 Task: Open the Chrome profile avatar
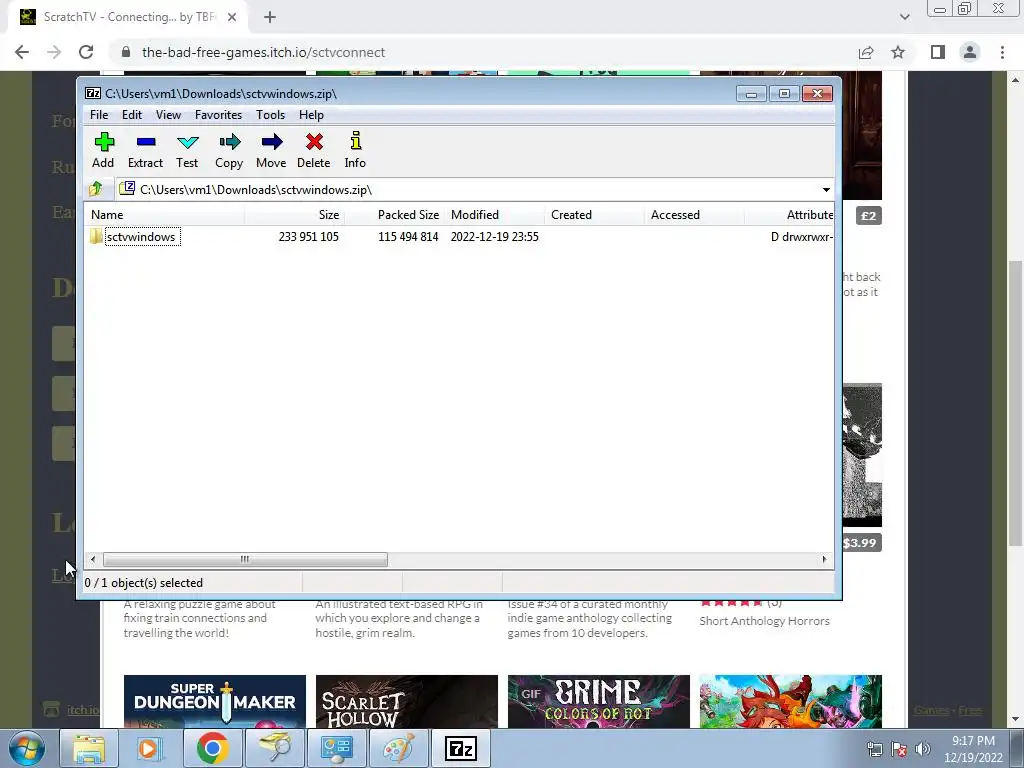coord(970,52)
